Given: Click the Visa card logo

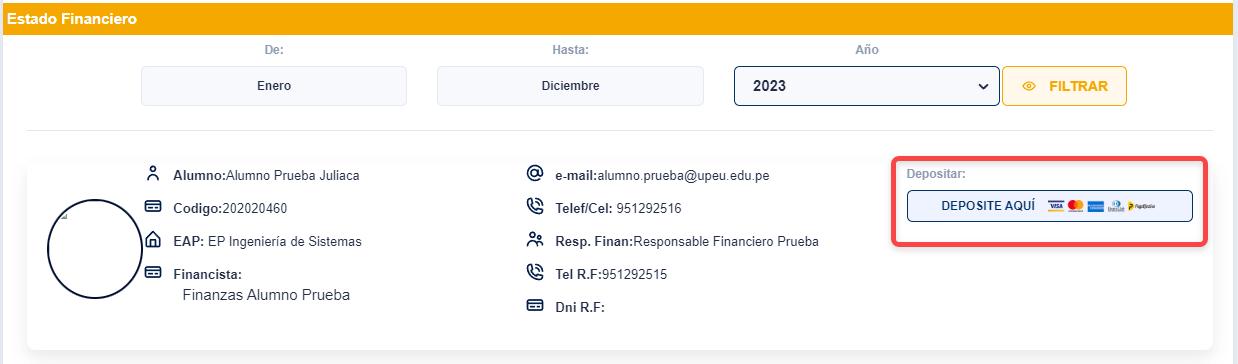Looking at the screenshot, I should (1055, 206).
